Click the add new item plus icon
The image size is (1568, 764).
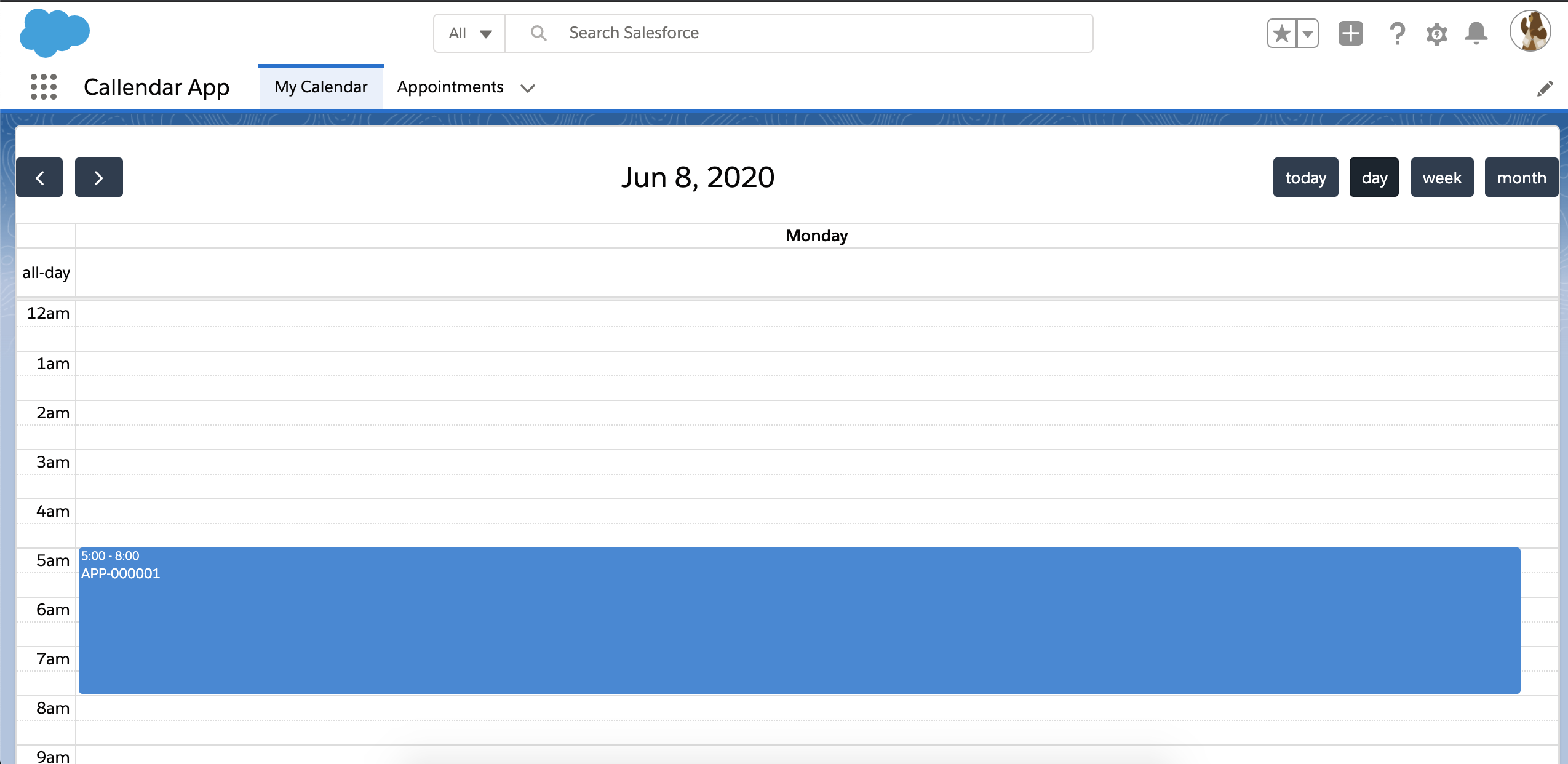pos(1350,33)
